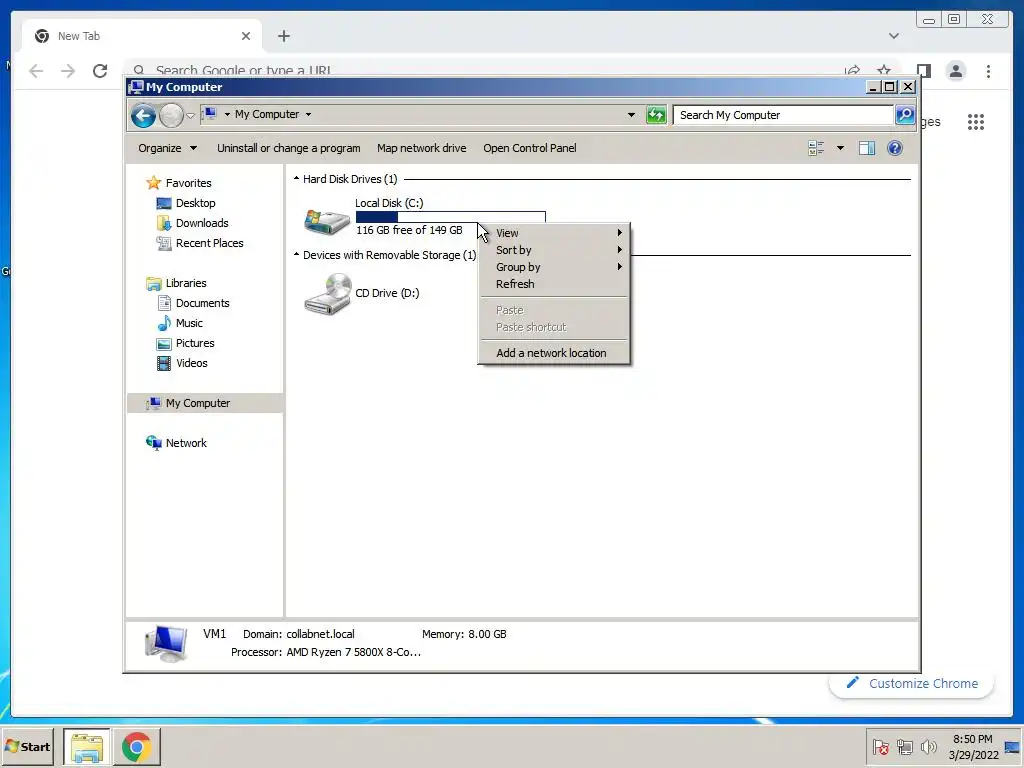Viewport: 1024px width, 768px height.
Task: Click Open Control Panel
Action: click(530, 148)
